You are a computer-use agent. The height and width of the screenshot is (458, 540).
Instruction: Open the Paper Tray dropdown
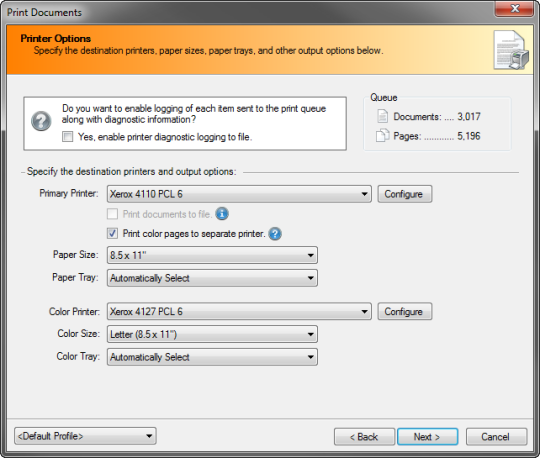[x=212, y=278]
